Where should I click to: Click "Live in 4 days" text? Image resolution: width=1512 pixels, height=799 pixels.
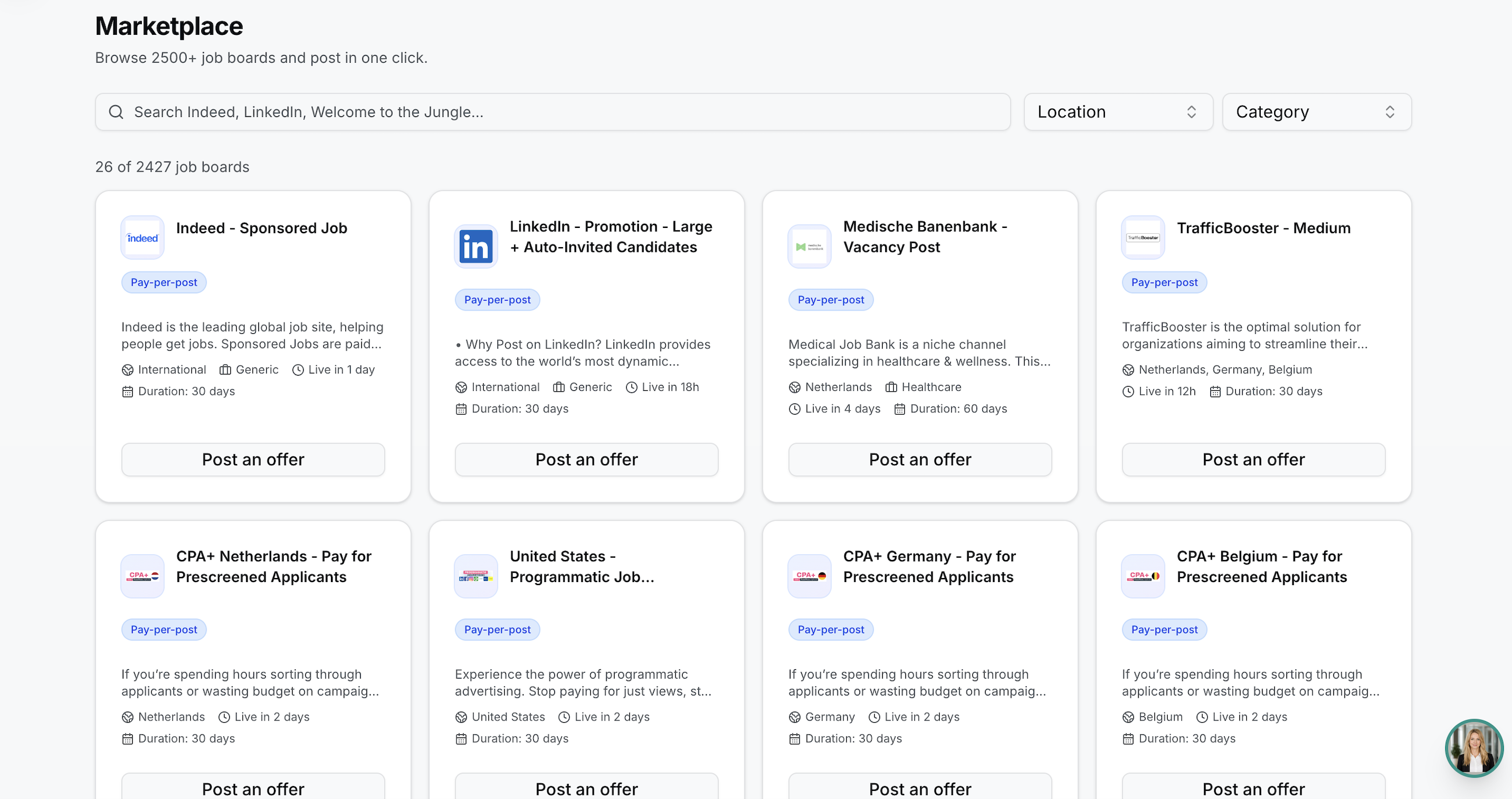pos(842,409)
